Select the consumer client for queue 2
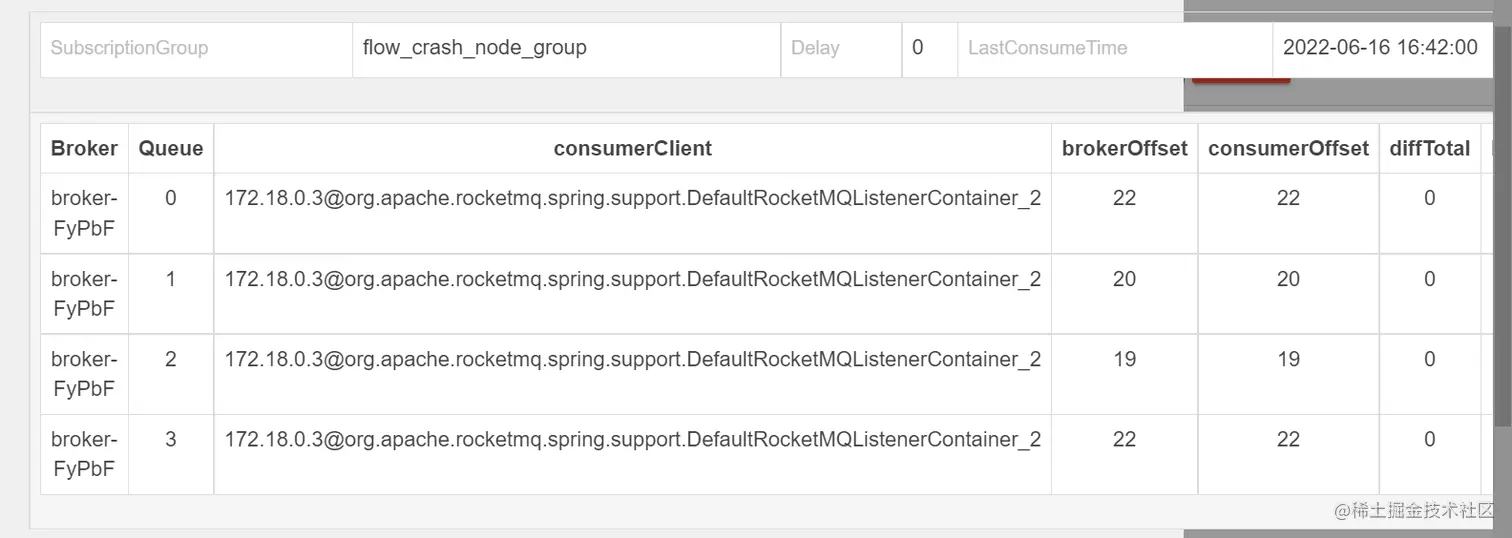This screenshot has height=538, width=1512. tap(632, 359)
